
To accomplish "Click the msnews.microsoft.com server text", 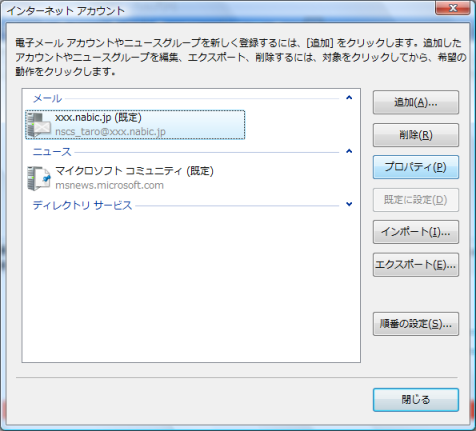I will 109,185.
